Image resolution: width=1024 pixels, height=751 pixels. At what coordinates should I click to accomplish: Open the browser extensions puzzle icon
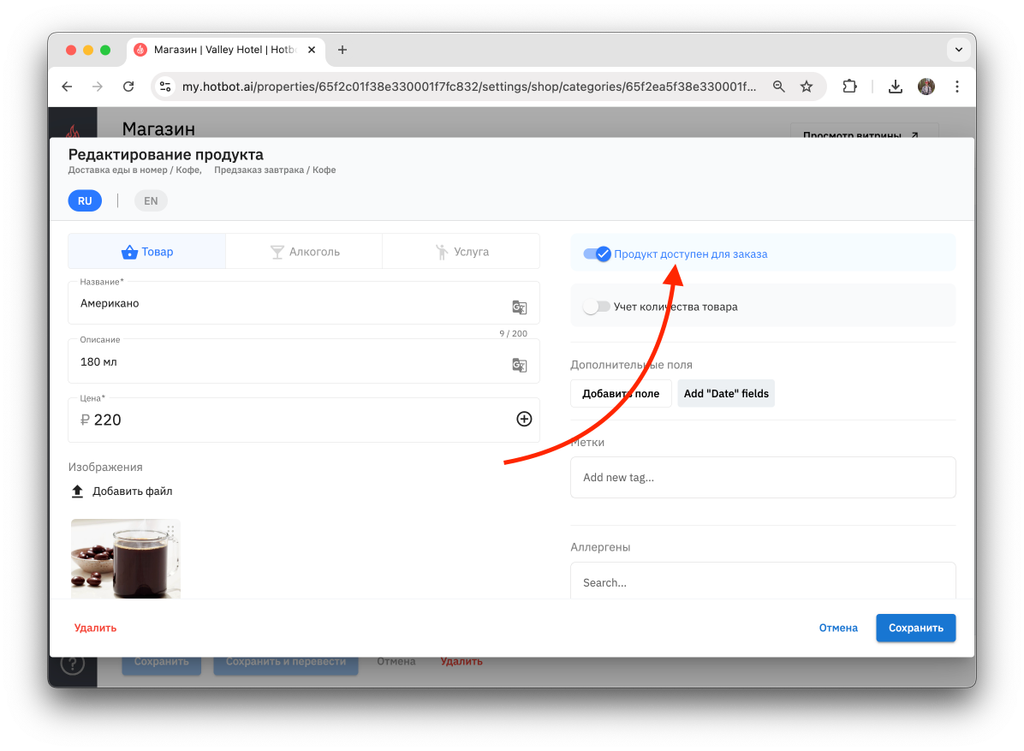[x=849, y=86]
